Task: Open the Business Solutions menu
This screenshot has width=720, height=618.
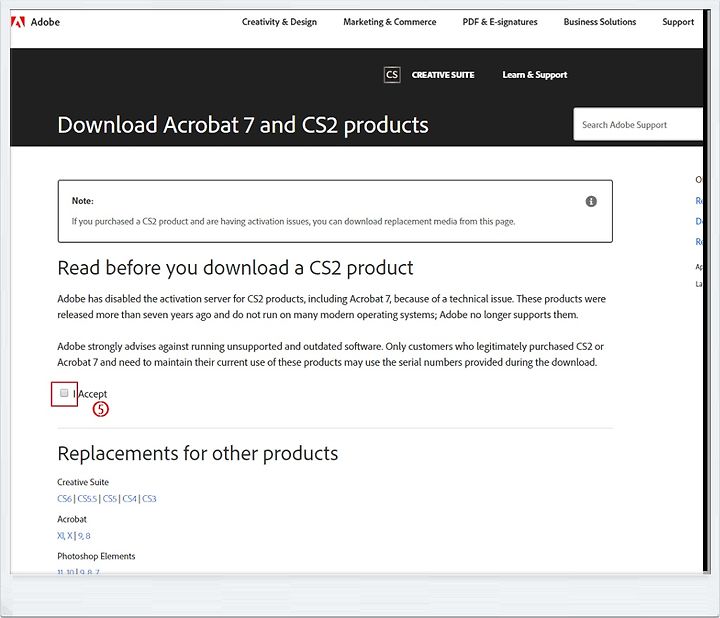Action: [x=600, y=22]
